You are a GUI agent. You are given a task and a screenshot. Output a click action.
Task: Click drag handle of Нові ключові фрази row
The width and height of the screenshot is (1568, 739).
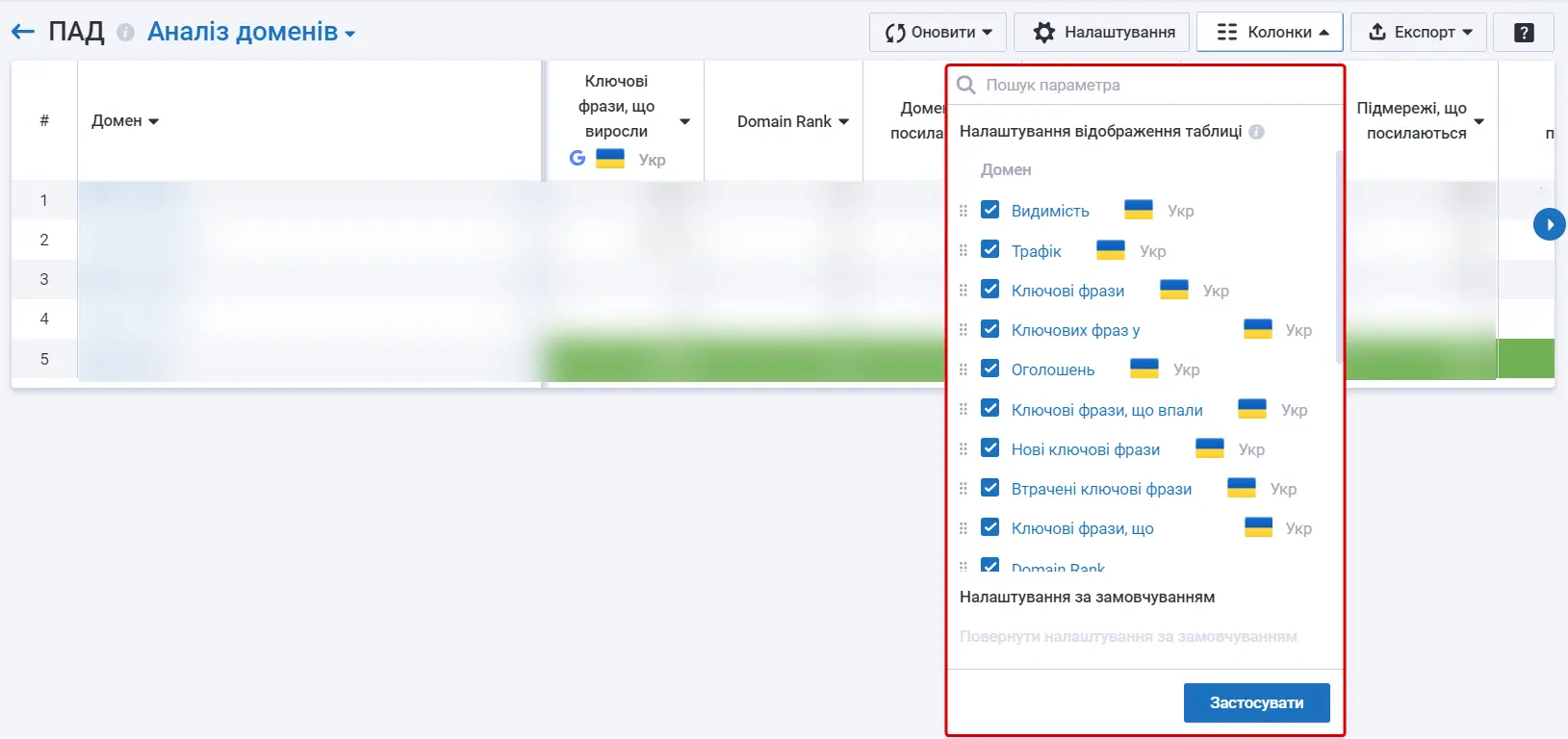[x=964, y=448]
